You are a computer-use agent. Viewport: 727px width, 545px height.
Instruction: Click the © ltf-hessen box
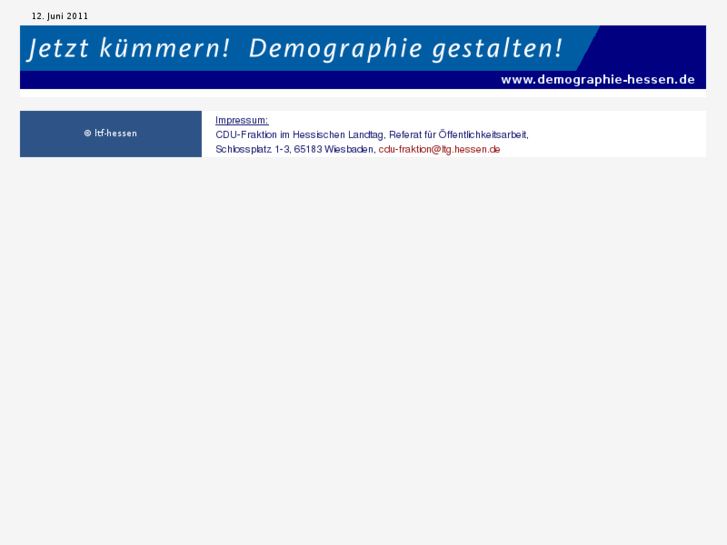click(111, 134)
